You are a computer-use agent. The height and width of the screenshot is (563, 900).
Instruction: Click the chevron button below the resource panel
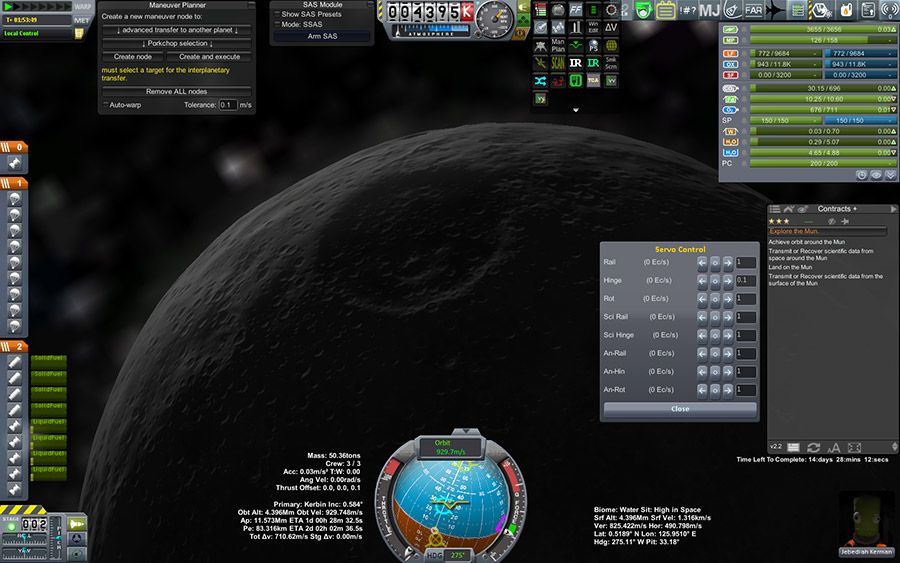pos(890,176)
